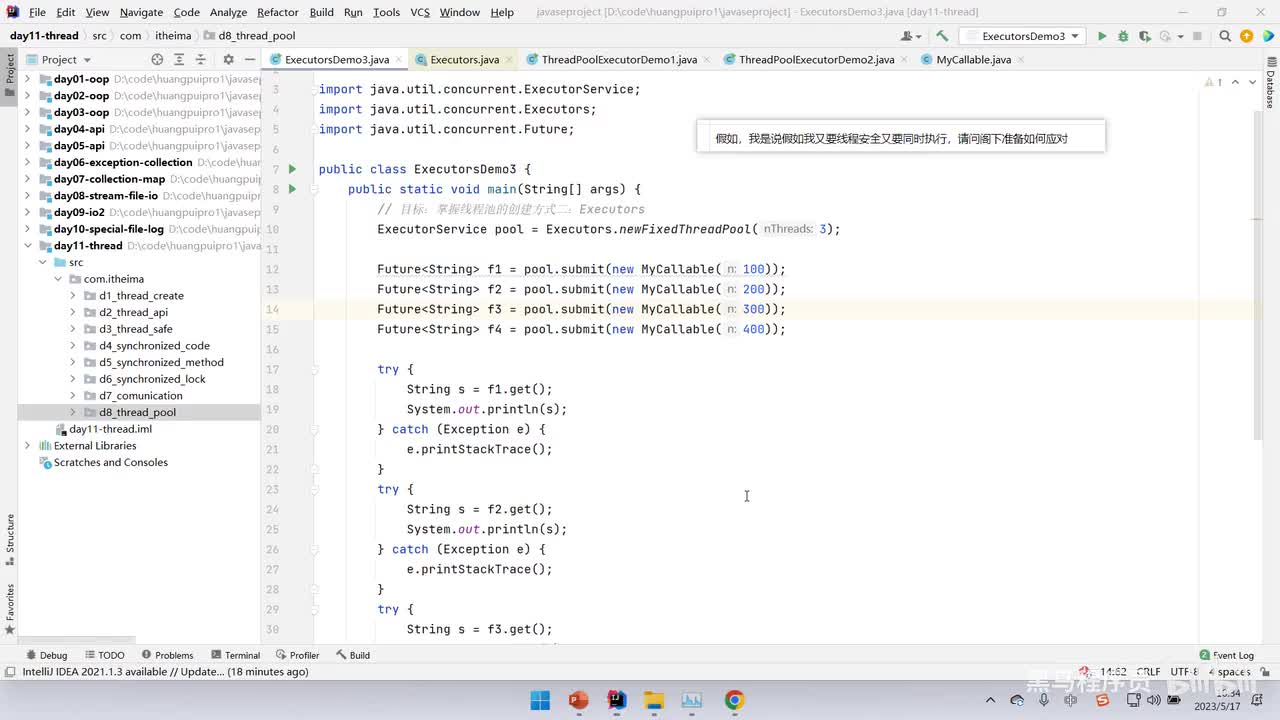
Task: Open the Event Log
Action: pos(1227,655)
